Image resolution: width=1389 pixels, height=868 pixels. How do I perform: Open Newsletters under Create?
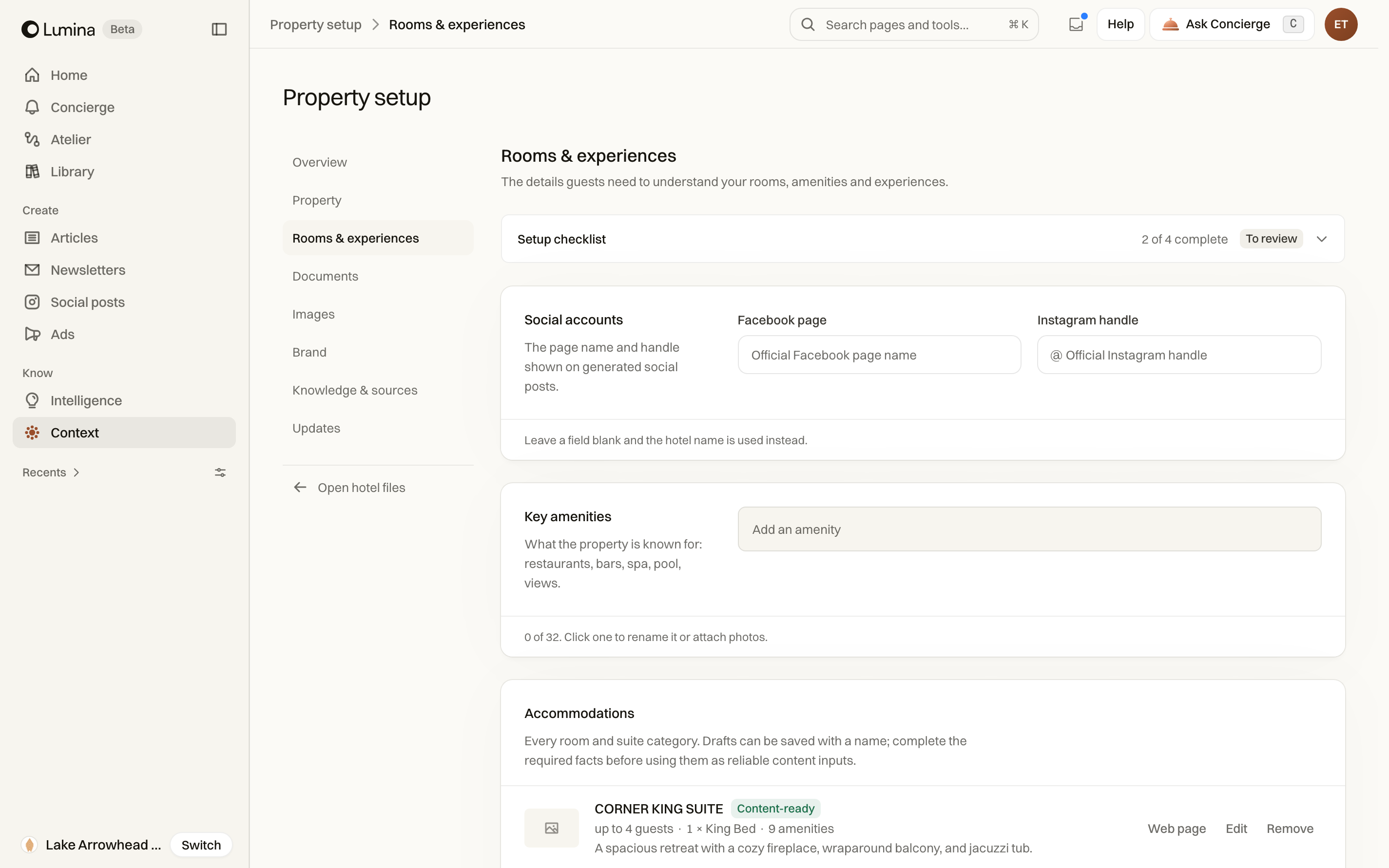click(124, 270)
